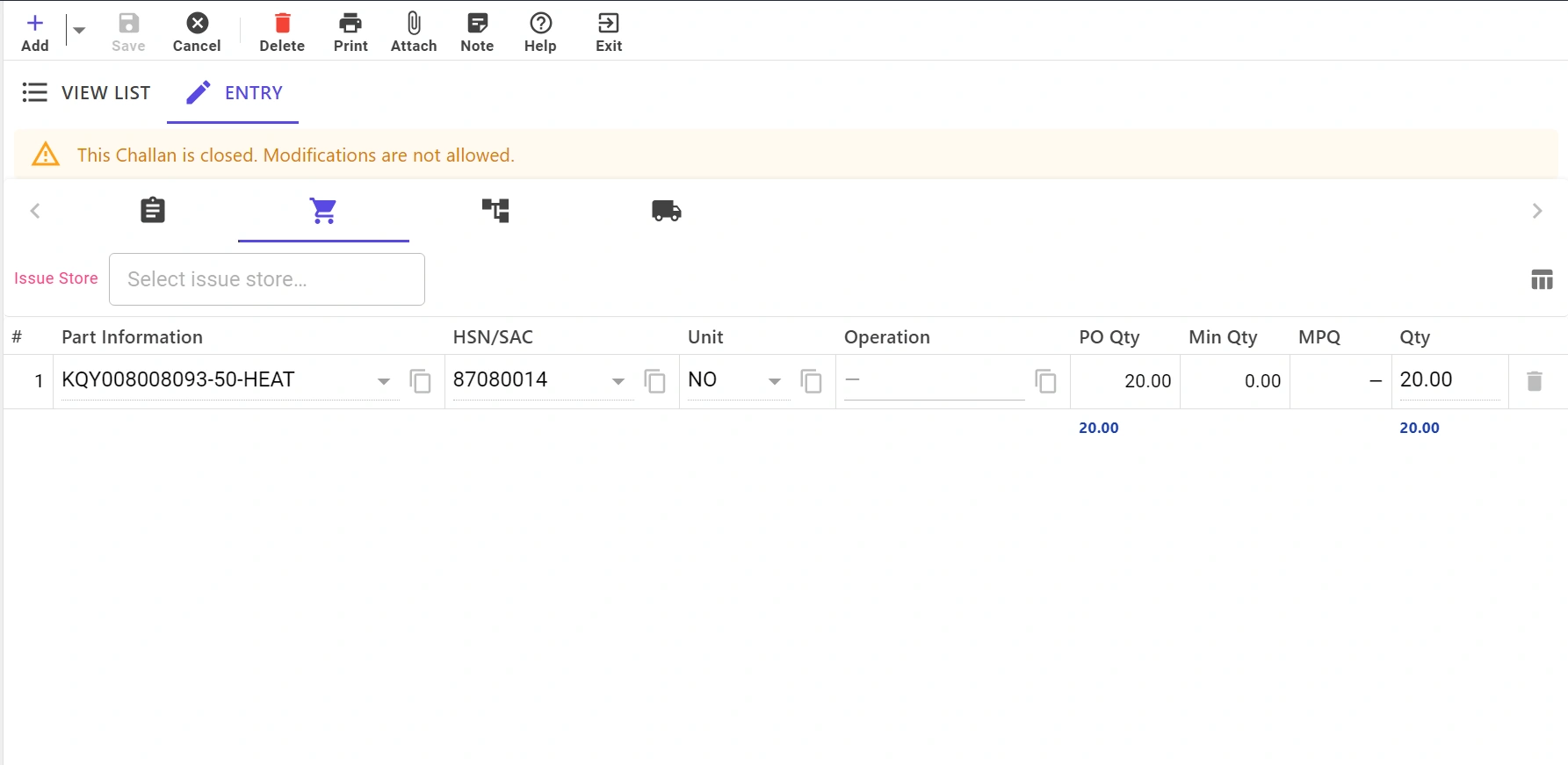The width and height of the screenshot is (1568, 765).
Task: Attach a file using paperclip icon
Action: click(414, 32)
